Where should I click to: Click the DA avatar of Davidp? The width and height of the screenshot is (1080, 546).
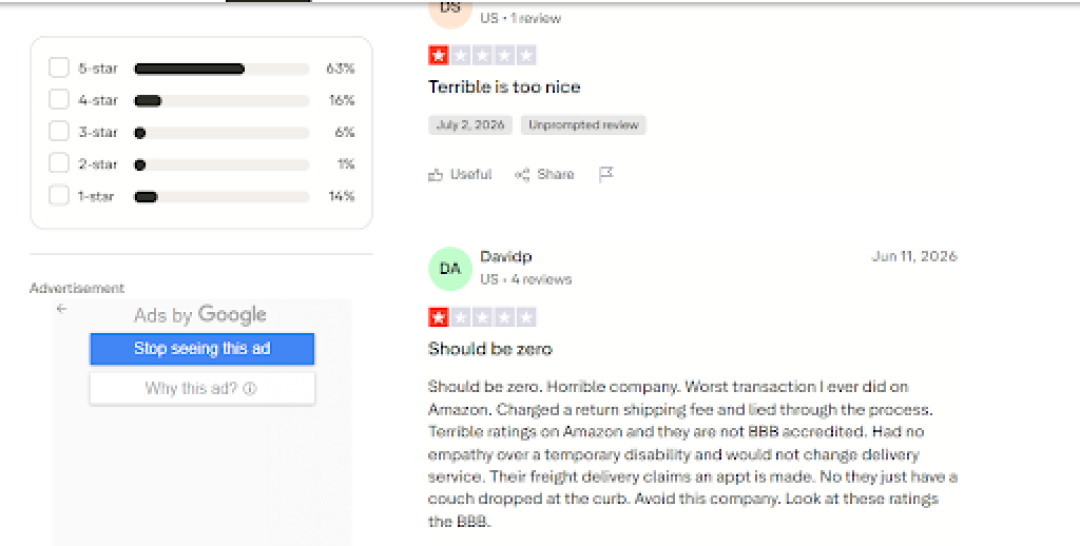click(x=450, y=269)
